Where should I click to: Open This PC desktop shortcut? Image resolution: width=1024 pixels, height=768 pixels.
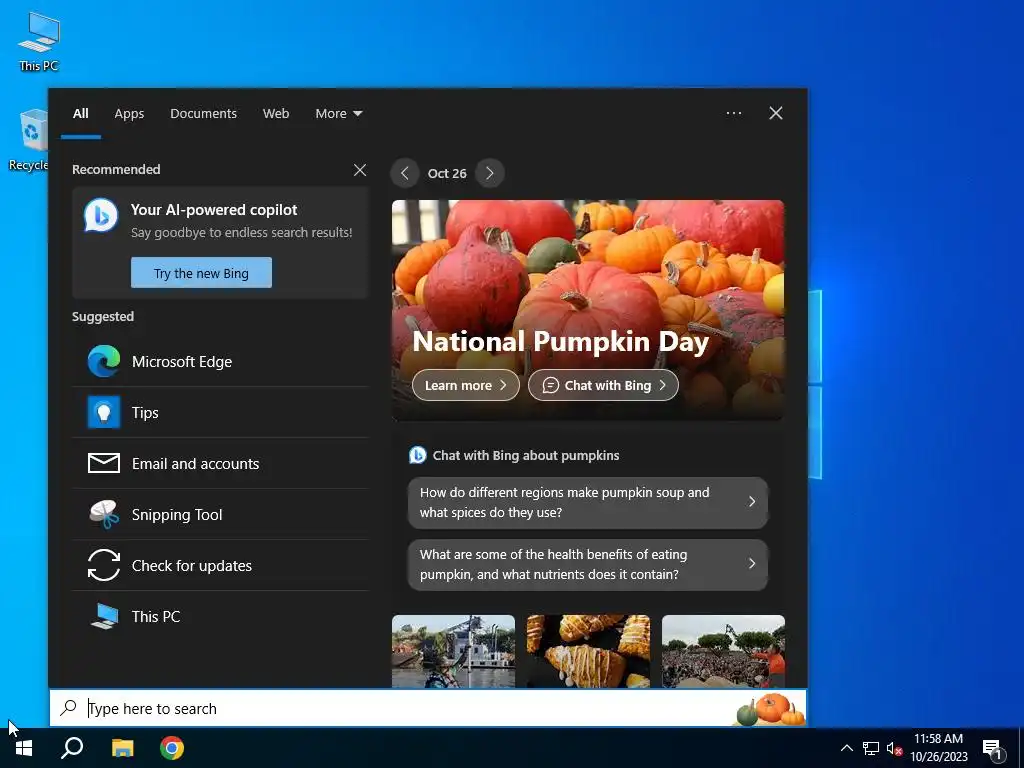(39, 41)
